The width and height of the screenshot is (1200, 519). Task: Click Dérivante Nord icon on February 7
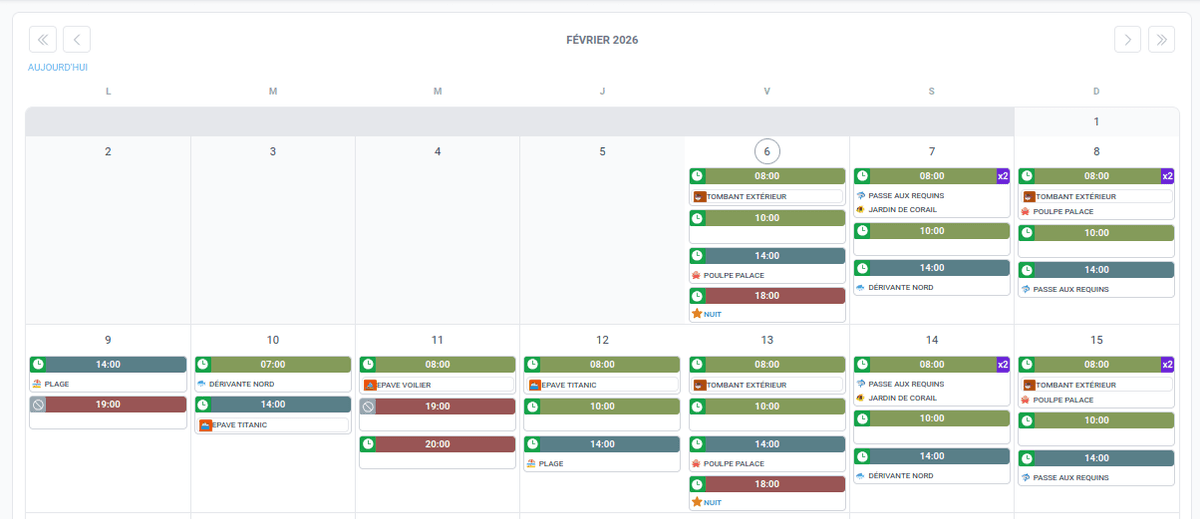(861, 287)
